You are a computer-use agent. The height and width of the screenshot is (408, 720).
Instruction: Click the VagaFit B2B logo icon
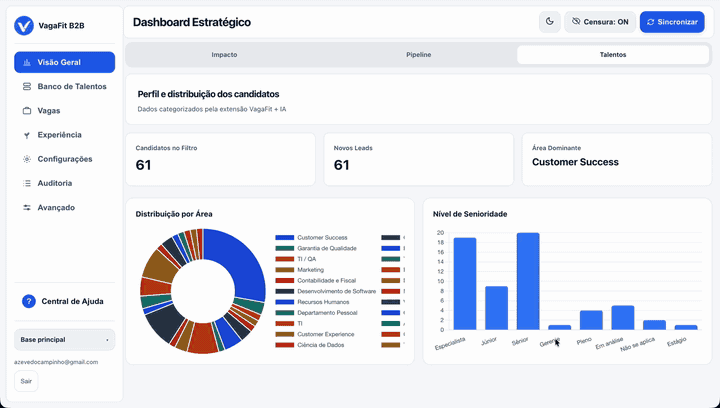(x=24, y=26)
